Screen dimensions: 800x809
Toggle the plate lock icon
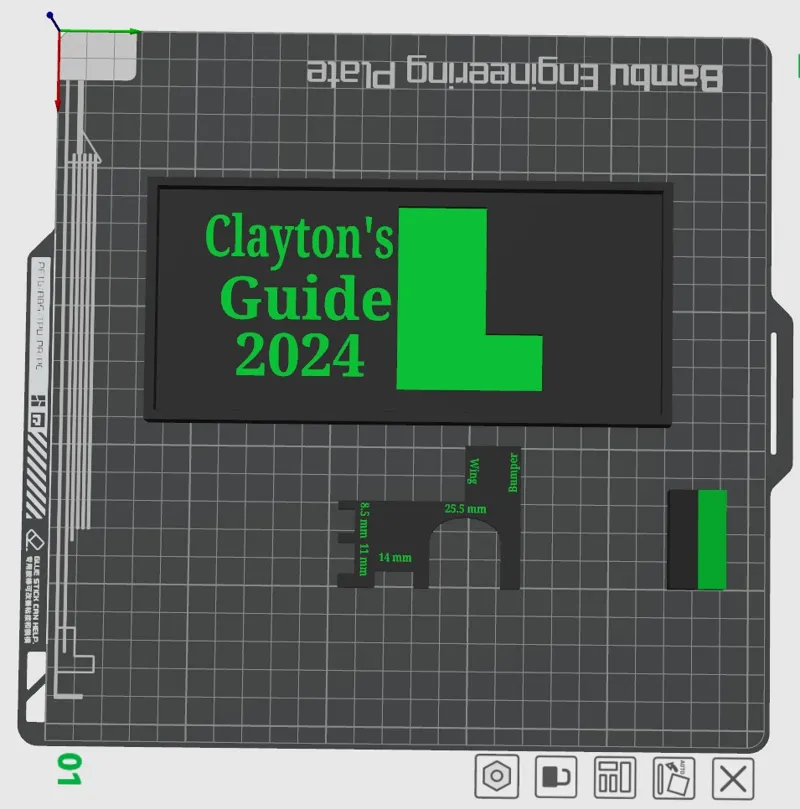pyautogui.click(x=556, y=776)
